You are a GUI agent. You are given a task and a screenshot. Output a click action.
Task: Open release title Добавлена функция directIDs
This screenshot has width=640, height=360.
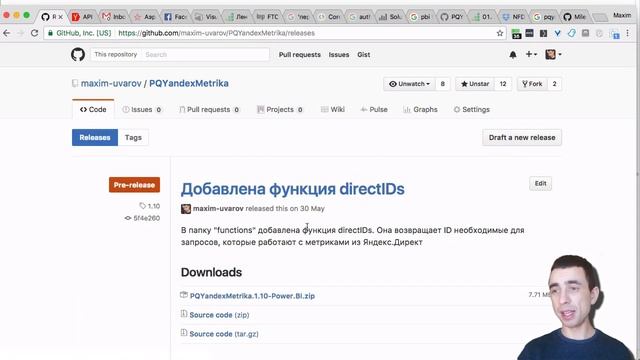point(293,189)
